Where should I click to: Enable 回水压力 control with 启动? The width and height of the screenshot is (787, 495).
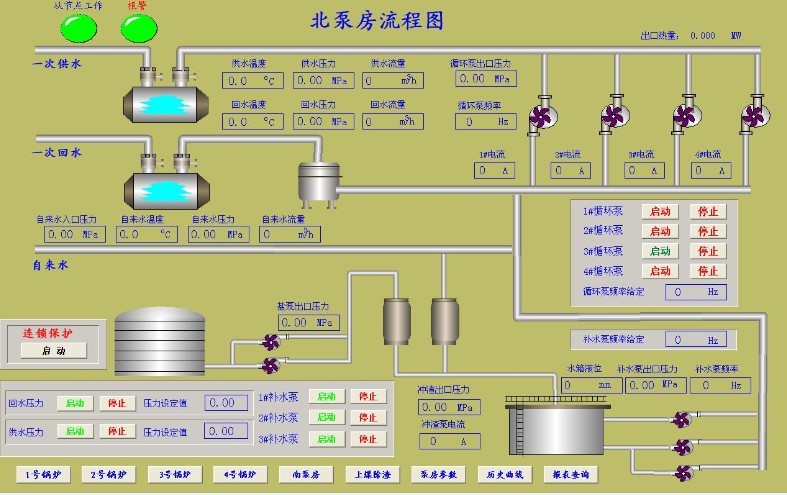click(x=75, y=403)
